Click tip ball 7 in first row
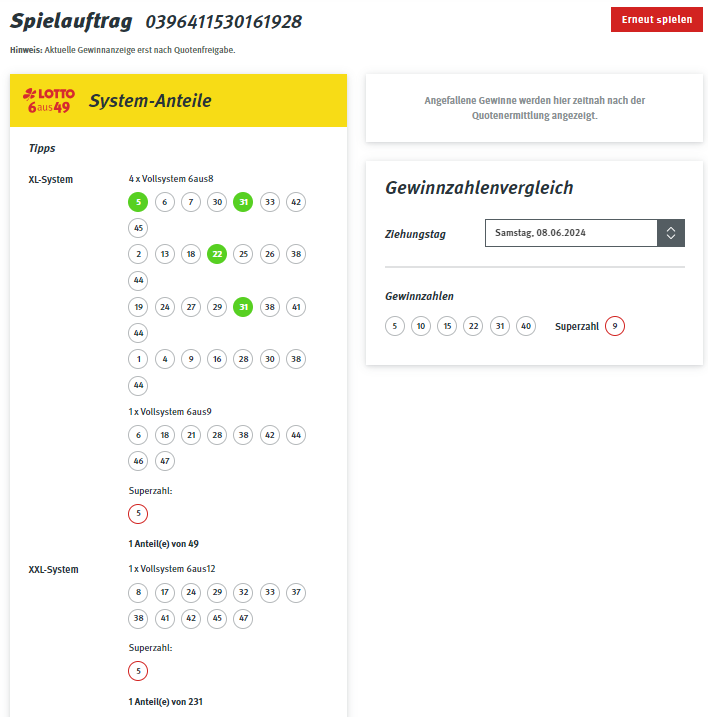 (191, 202)
